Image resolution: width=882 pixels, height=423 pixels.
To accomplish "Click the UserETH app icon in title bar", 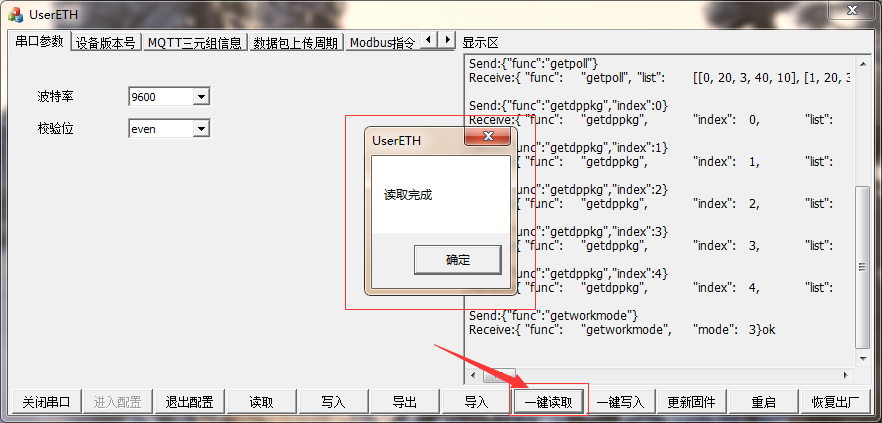I will pyautogui.click(x=15, y=15).
